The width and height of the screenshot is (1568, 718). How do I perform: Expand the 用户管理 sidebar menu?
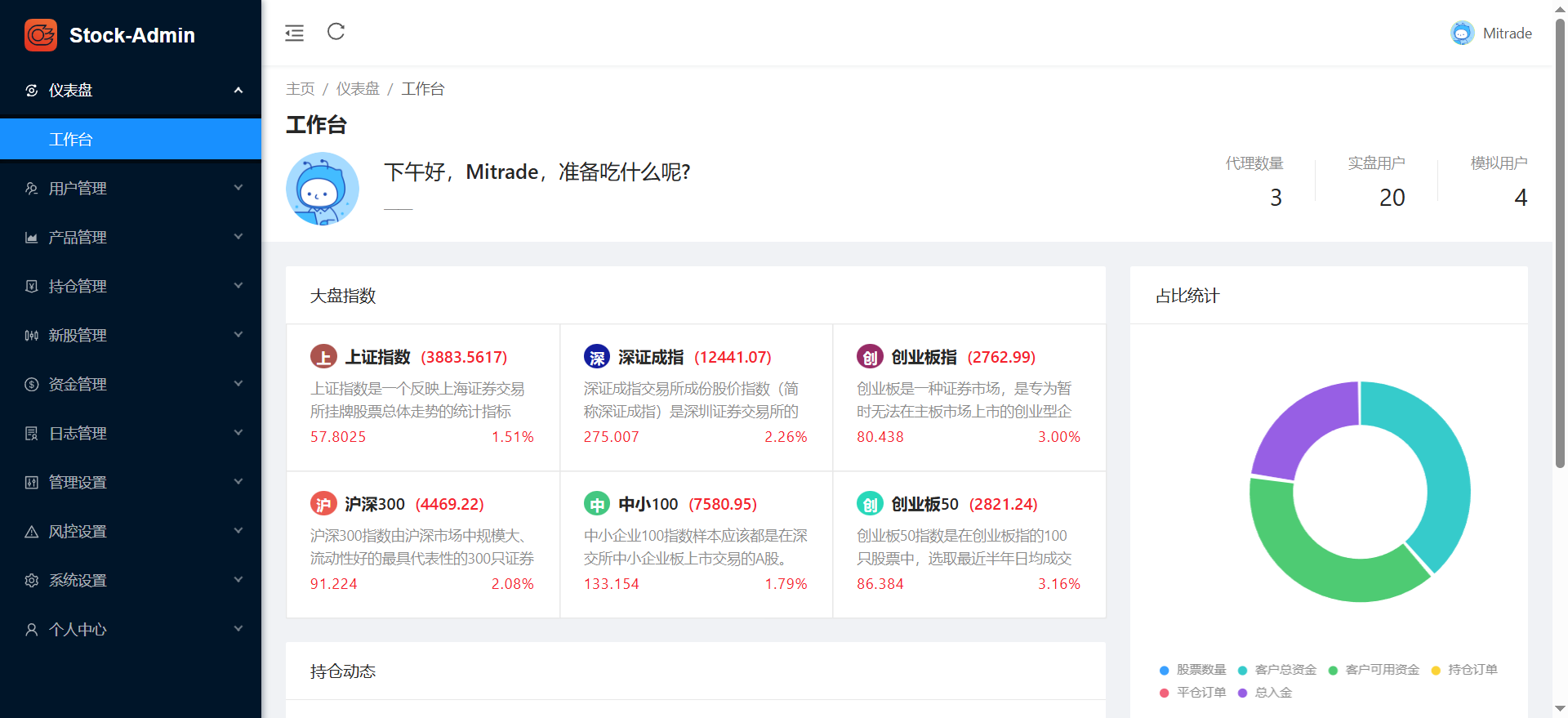click(x=131, y=189)
